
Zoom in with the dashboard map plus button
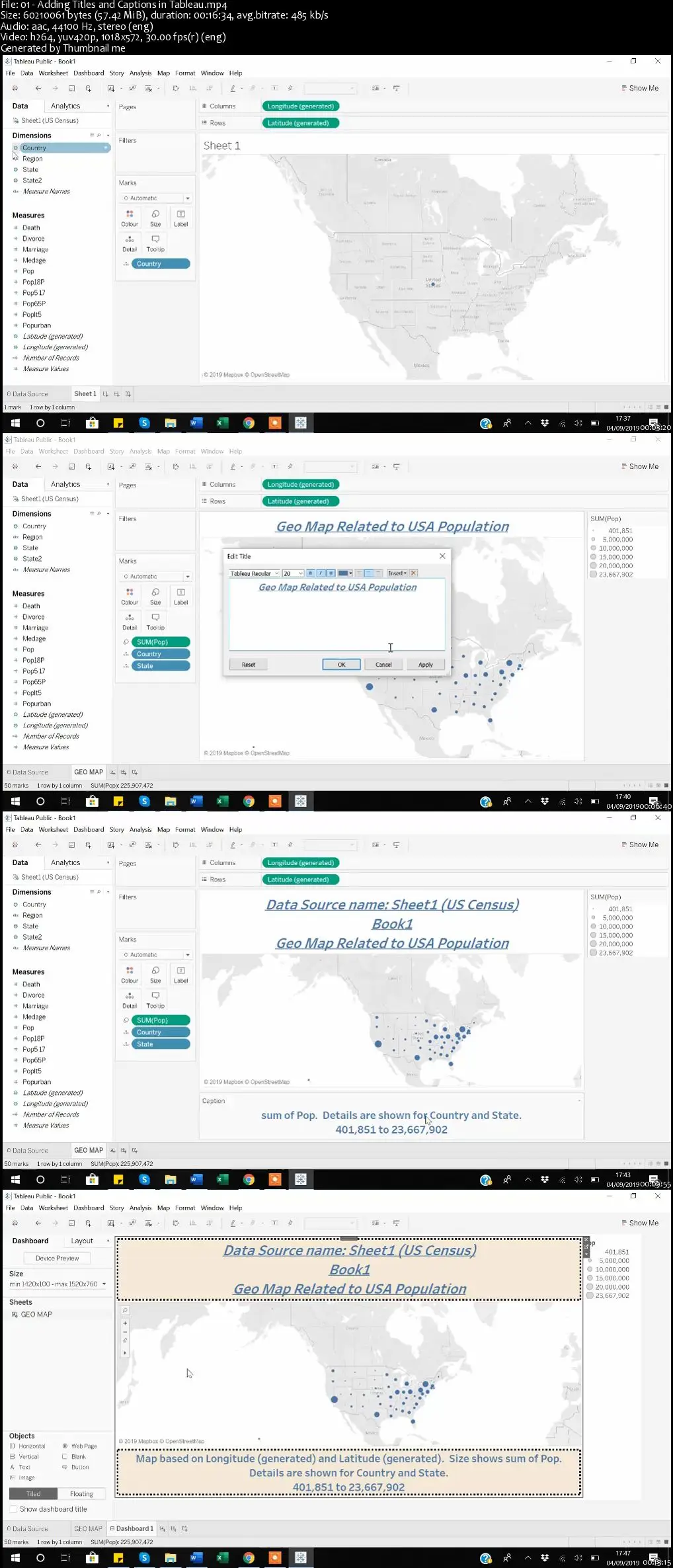tap(125, 1323)
